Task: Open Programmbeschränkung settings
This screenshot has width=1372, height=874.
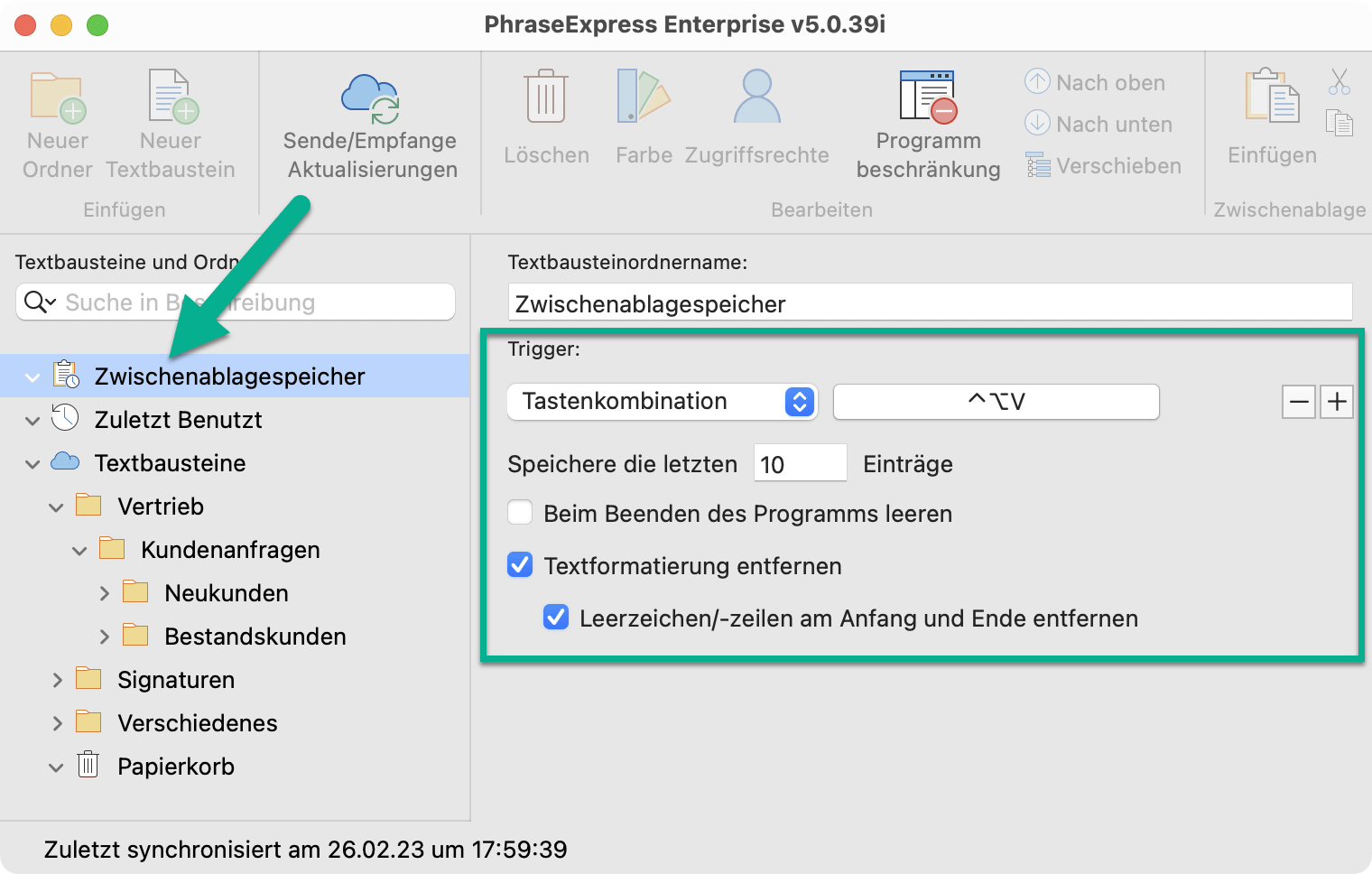Action: click(928, 97)
